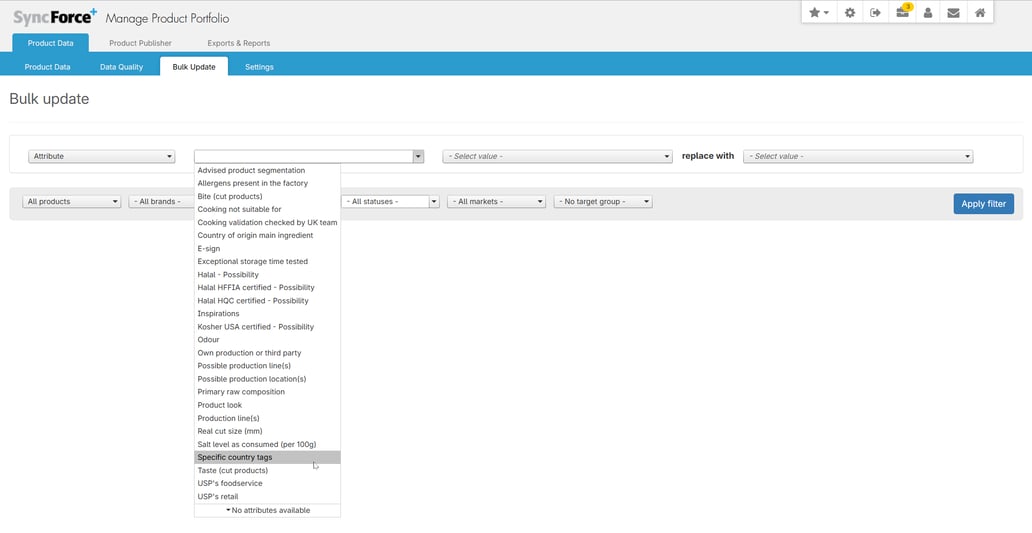This screenshot has width=1032, height=533.
Task: Choose the Inspirations attribute
Action: [267, 314]
